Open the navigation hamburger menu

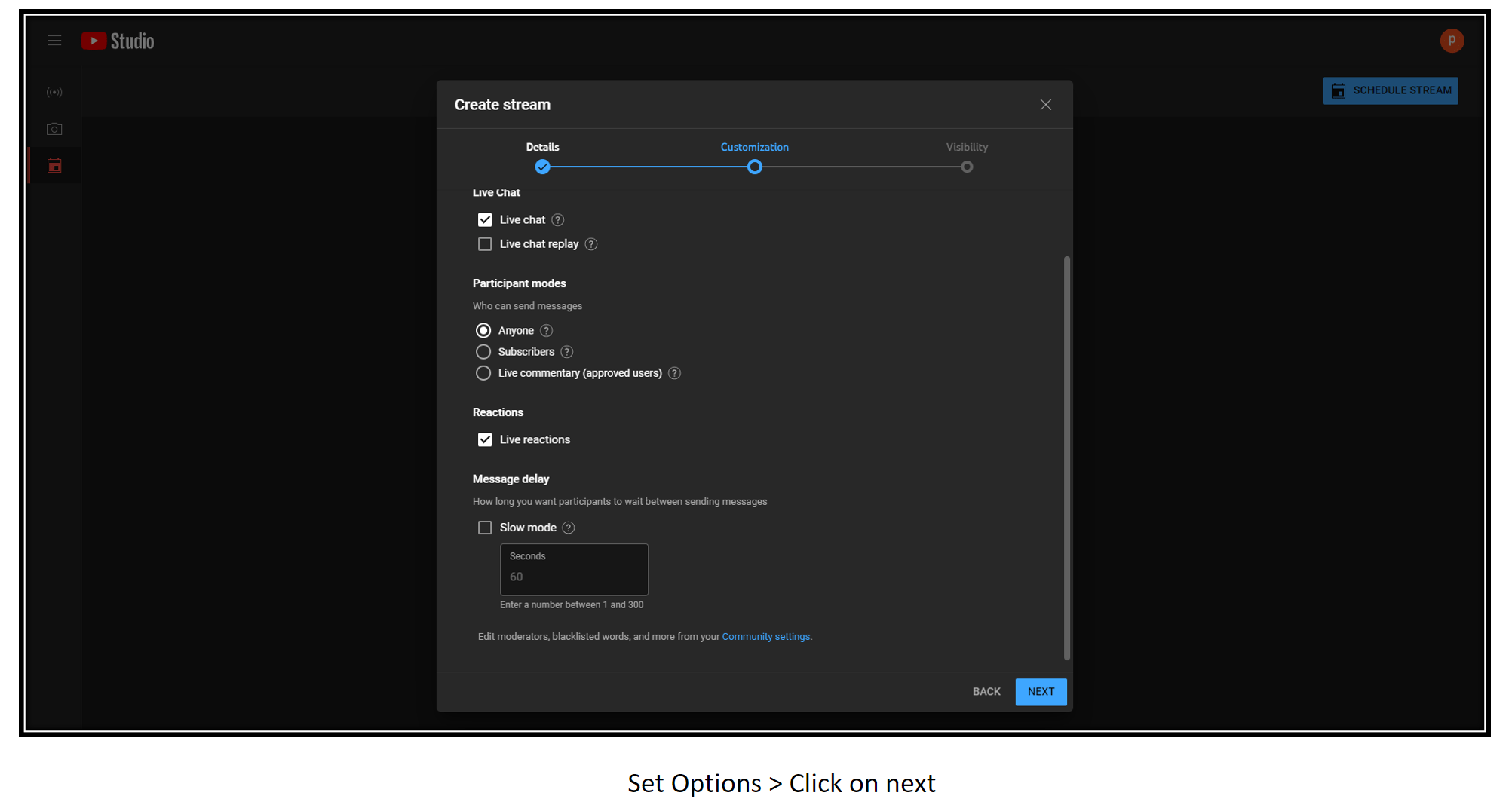tap(54, 41)
